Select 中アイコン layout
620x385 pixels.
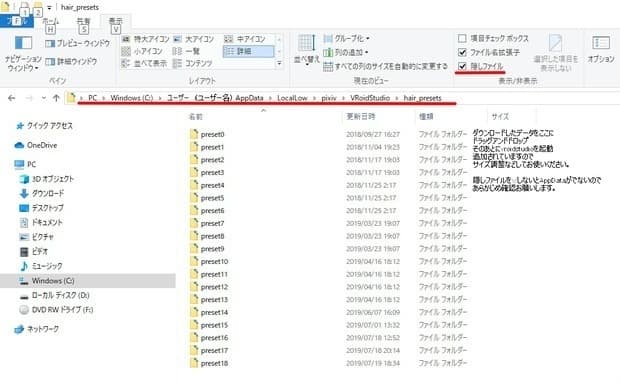pos(245,39)
